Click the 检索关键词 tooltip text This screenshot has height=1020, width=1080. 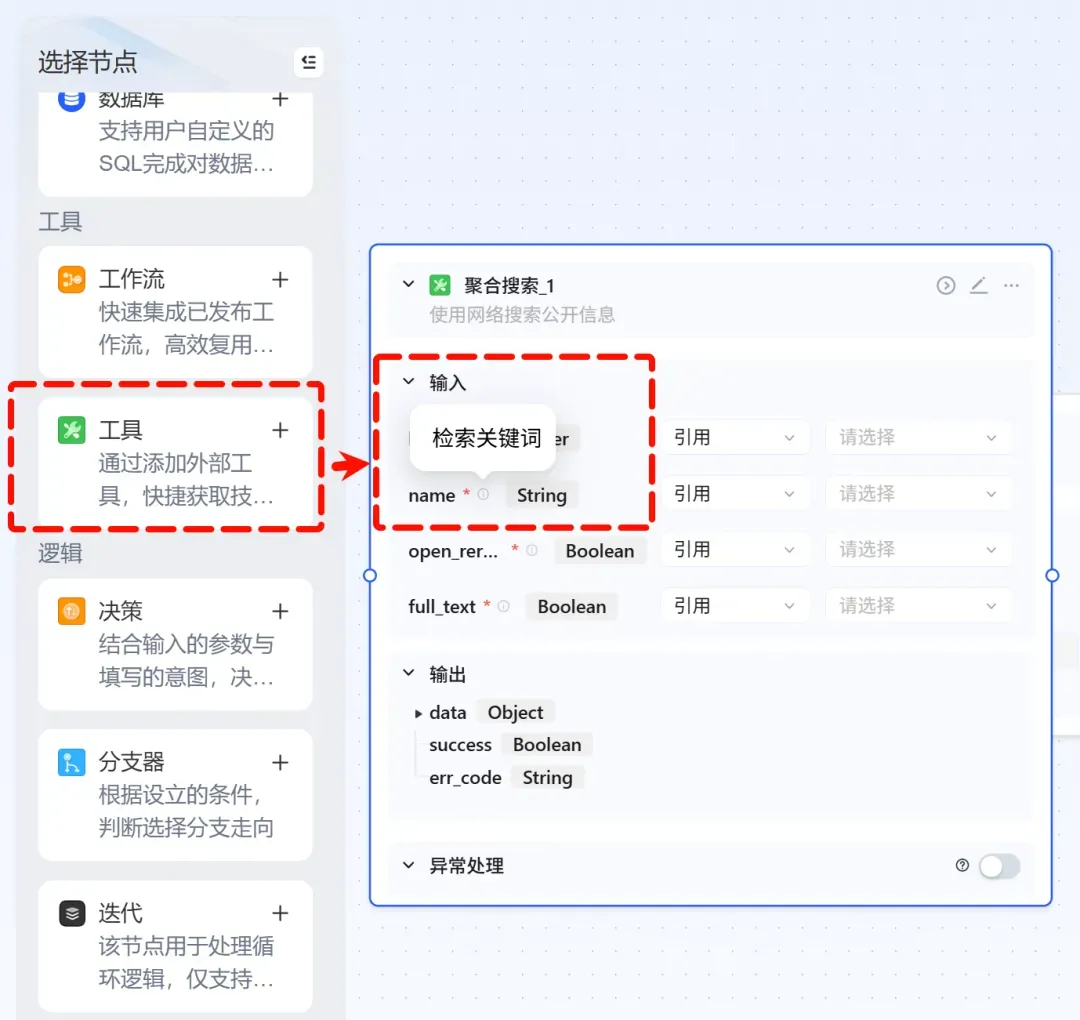(x=486, y=437)
